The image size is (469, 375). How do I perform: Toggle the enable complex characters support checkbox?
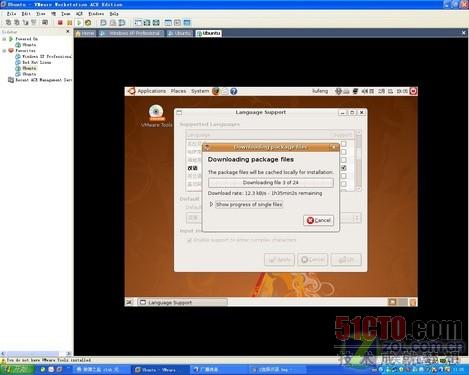click(189, 240)
